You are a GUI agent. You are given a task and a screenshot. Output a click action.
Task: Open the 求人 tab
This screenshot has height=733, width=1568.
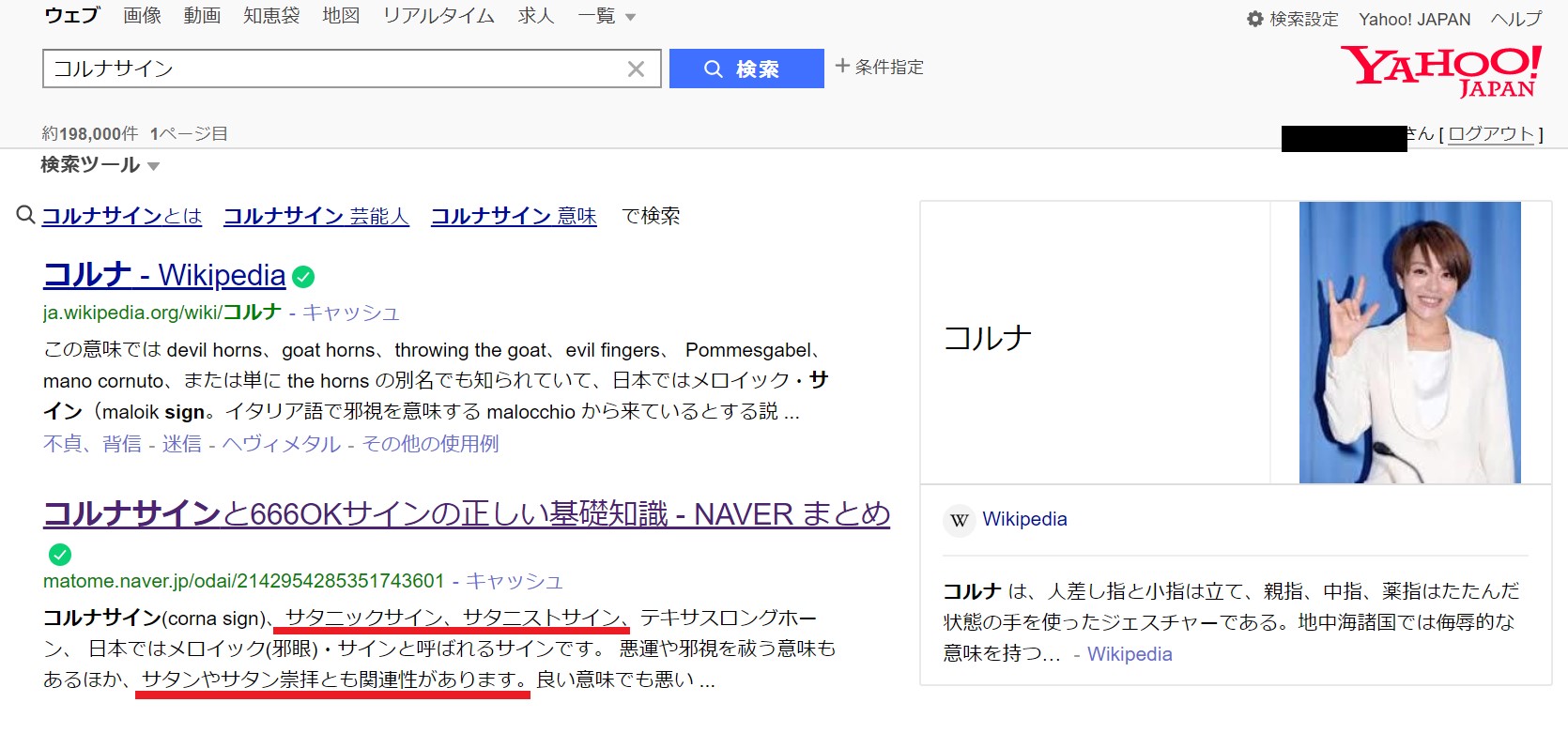pyautogui.click(x=536, y=16)
